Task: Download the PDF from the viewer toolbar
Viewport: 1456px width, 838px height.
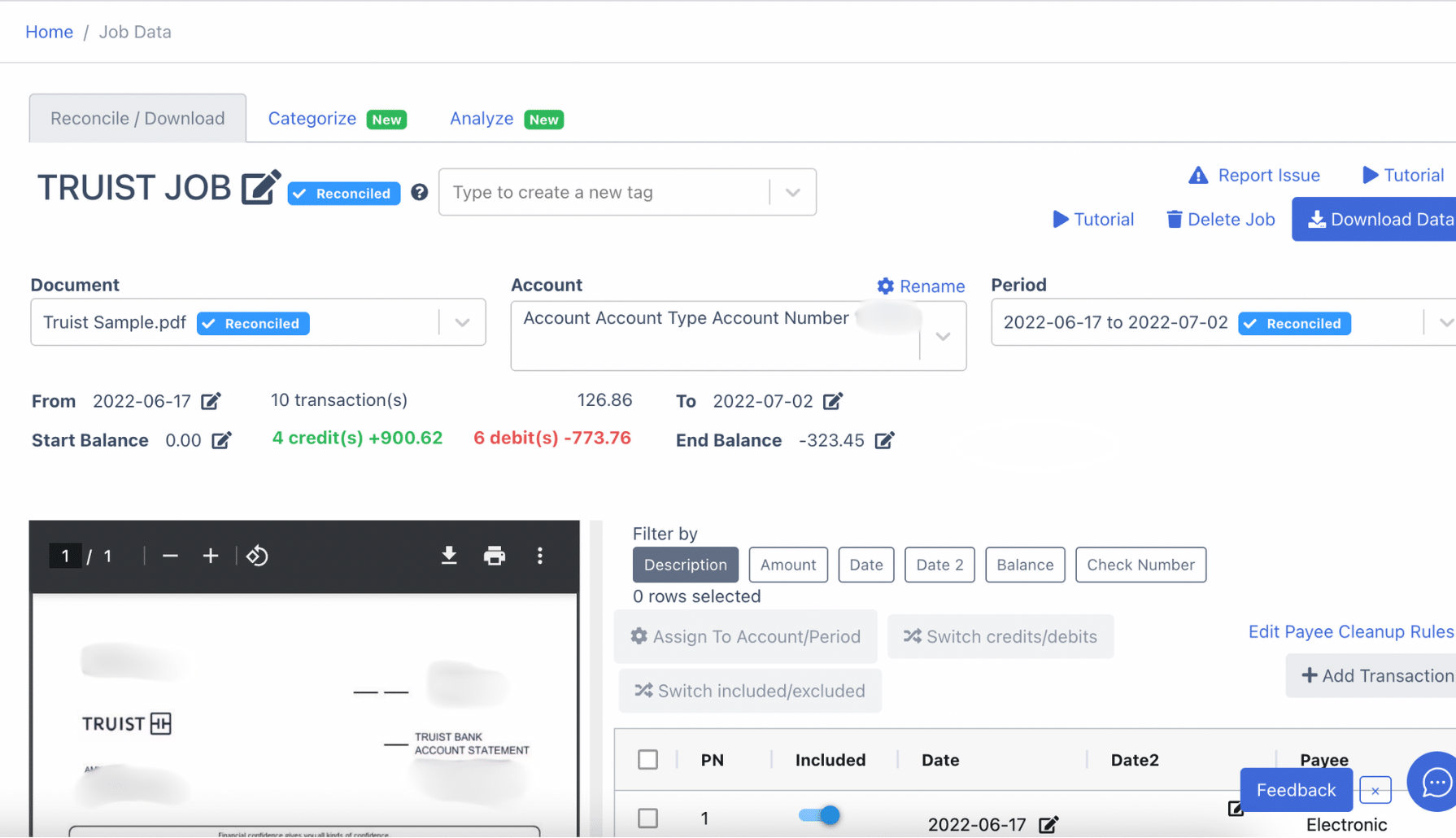Action: click(x=449, y=556)
